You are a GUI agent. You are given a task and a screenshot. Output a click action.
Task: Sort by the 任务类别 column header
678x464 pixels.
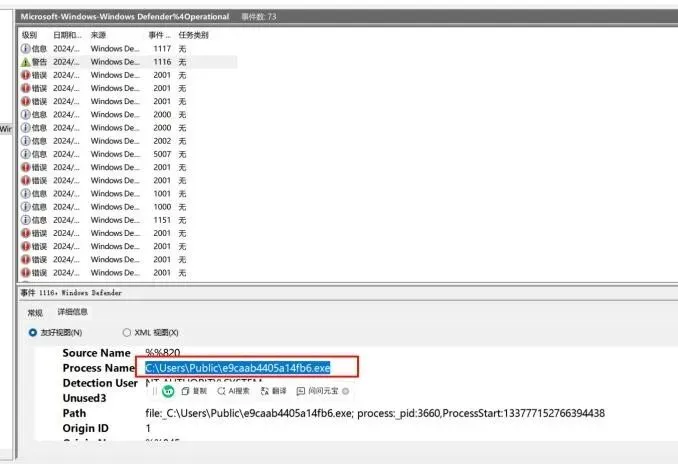[x=193, y=35]
